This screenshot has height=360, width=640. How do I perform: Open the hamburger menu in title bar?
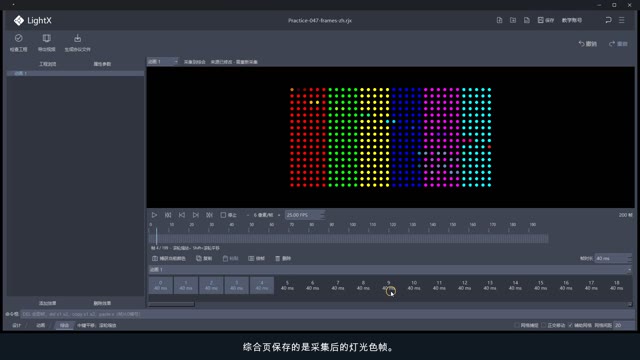(622, 20)
